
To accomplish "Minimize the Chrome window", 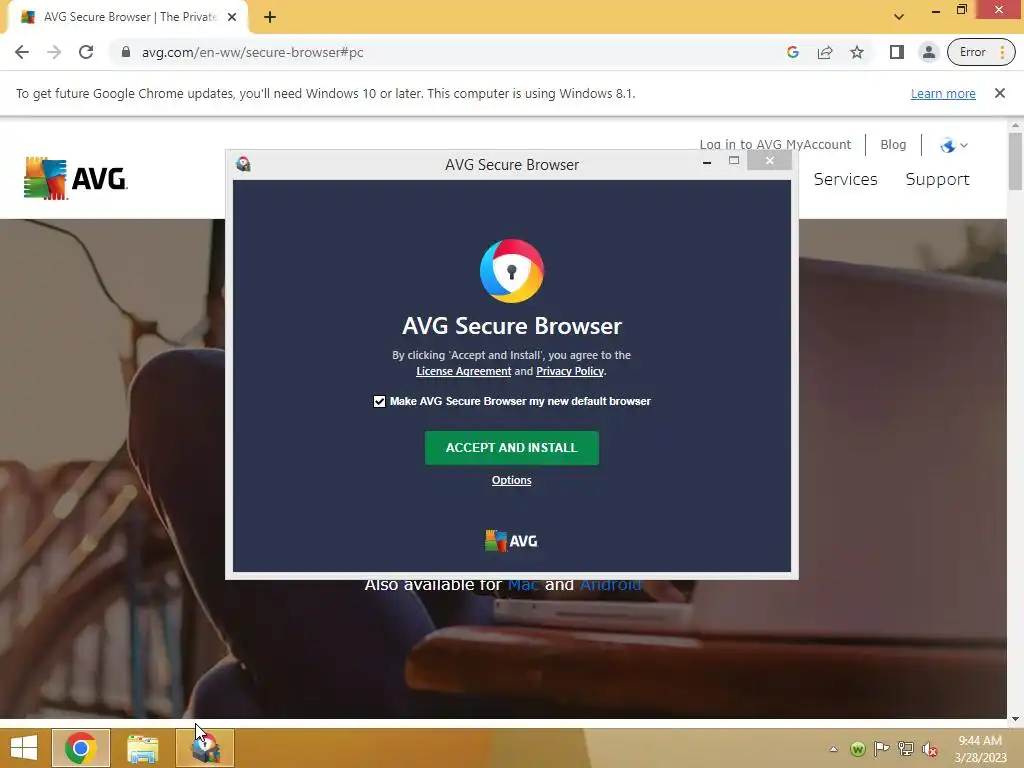I will (x=936, y=11).
